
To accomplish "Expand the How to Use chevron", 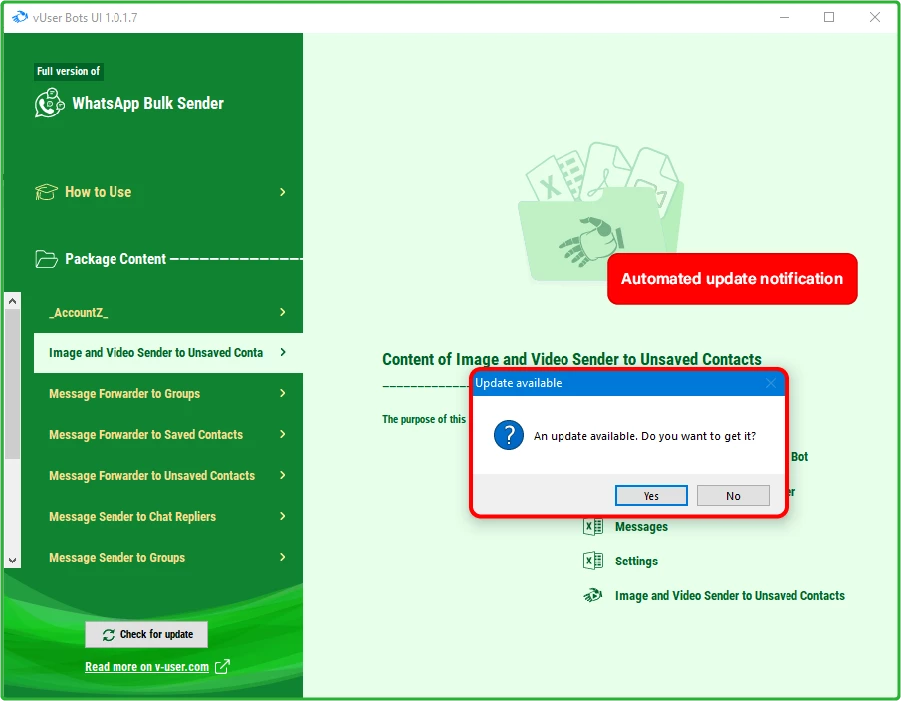I will [x=282, y=192].
